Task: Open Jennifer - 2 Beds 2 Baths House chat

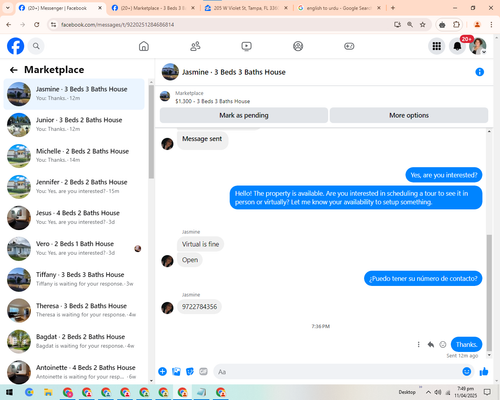Action: coord(74,187)
